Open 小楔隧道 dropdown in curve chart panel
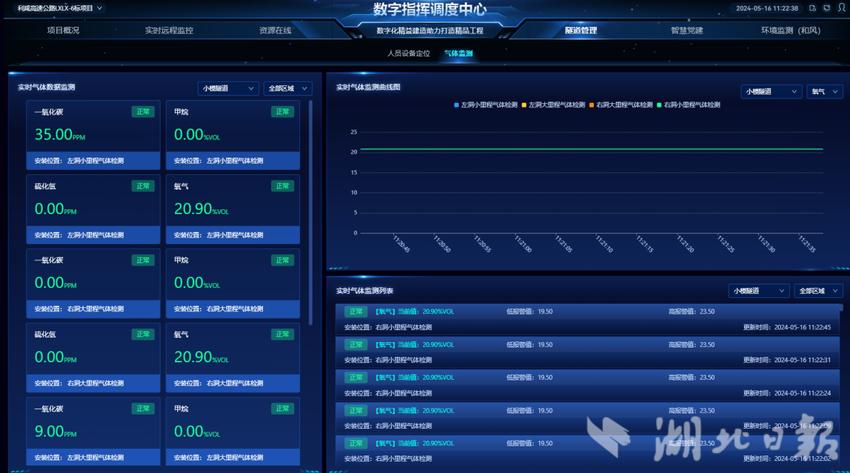The width and height of the screenshot is (850, 473). point(771,92)
